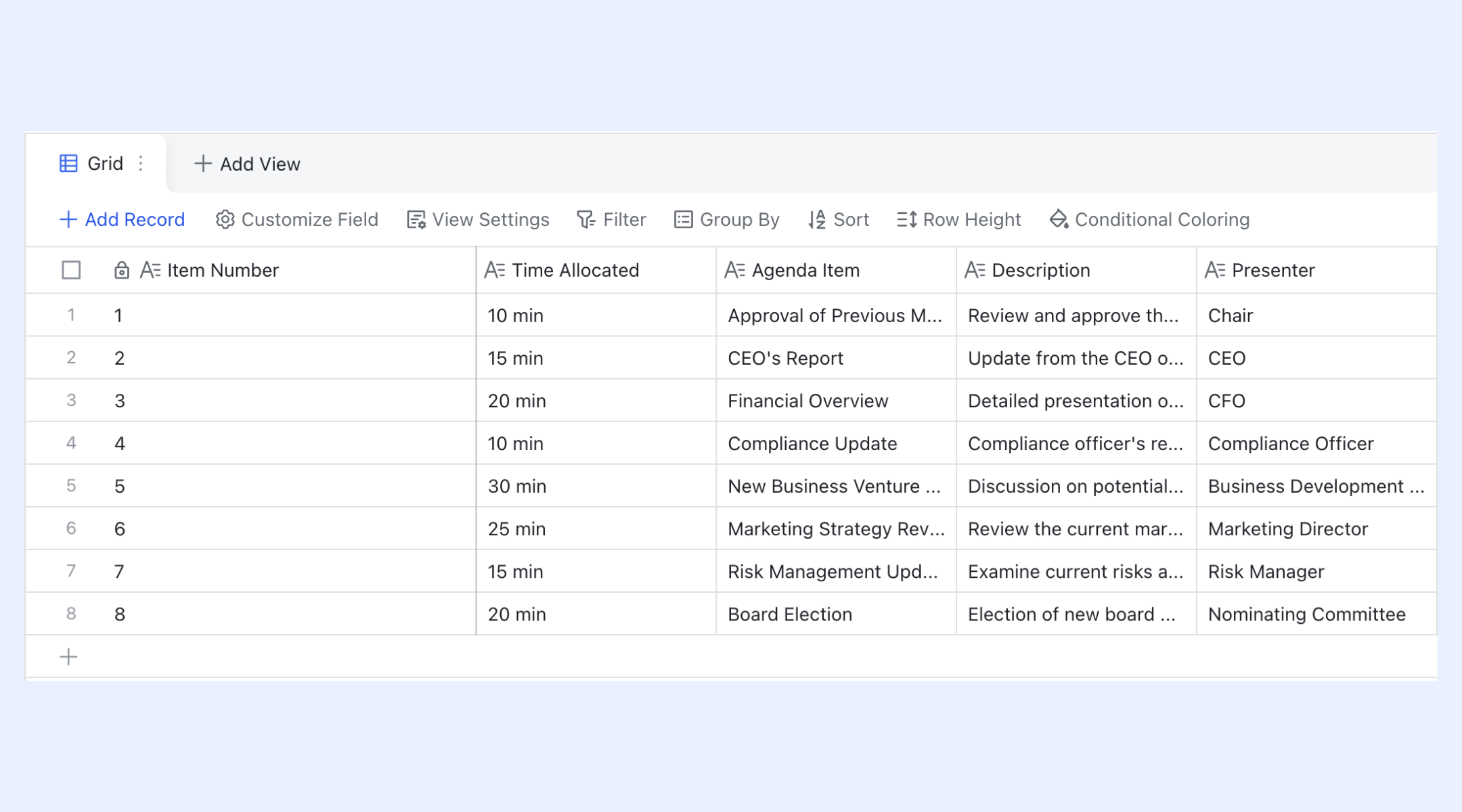Open the Grid view options menu
The width and height of the screenshot is (1462, 812).
pos(141,164)
